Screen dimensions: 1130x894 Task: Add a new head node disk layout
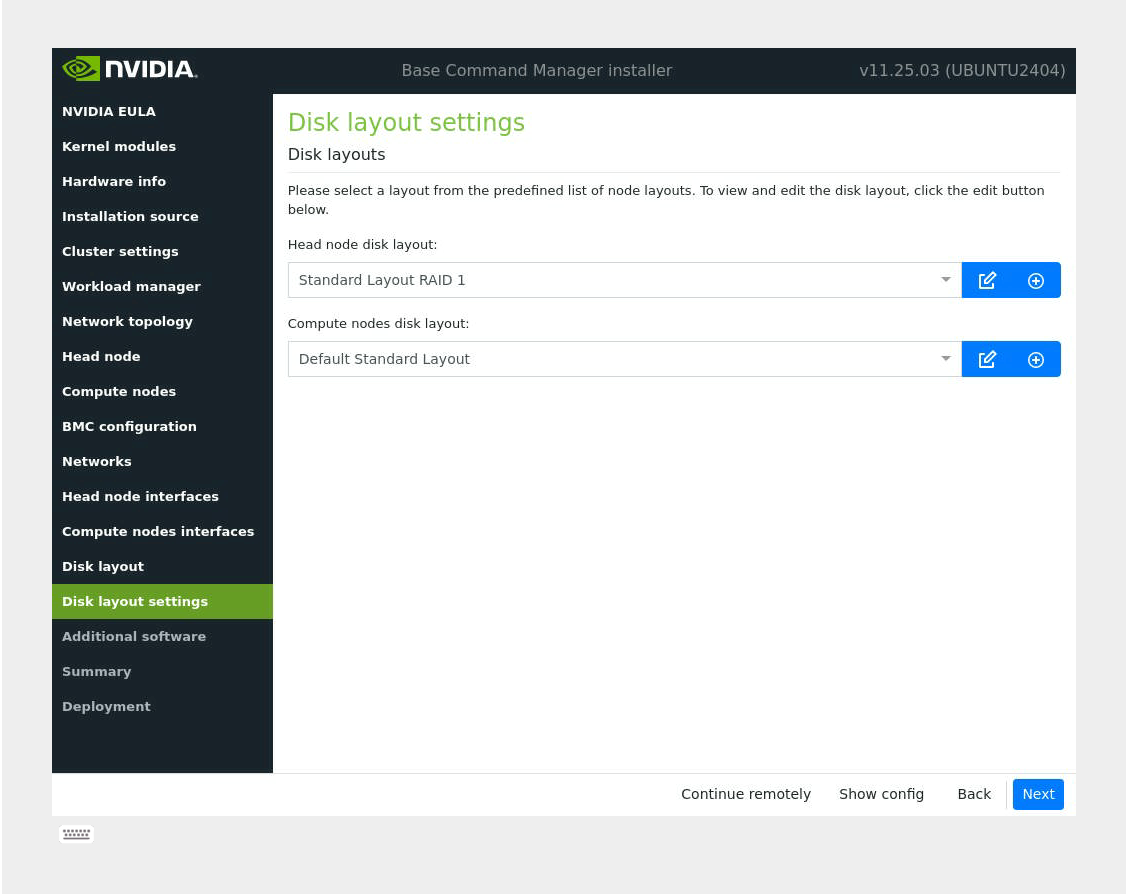1036,280
